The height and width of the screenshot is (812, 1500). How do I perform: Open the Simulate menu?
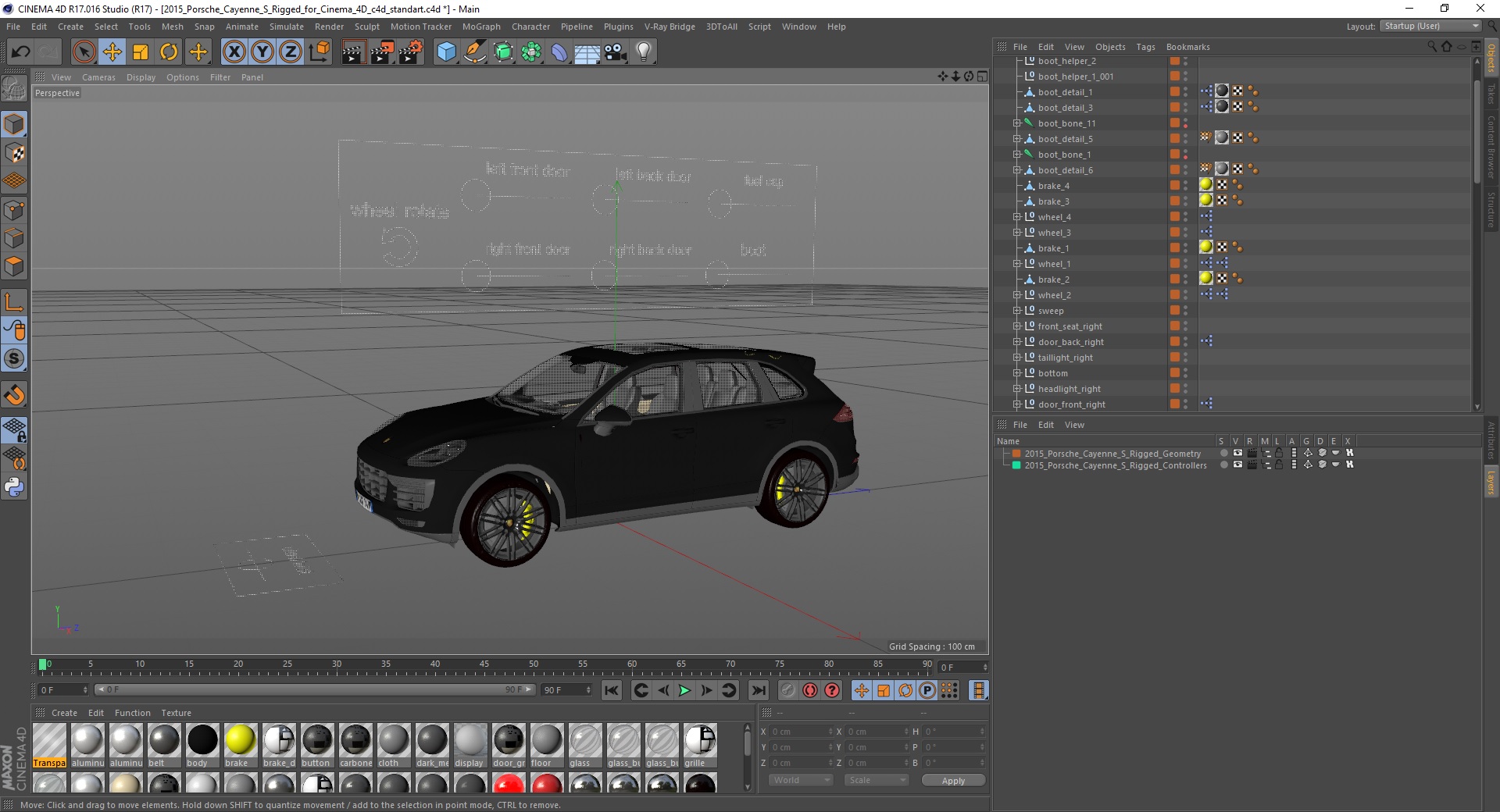(x=287, y=27)
